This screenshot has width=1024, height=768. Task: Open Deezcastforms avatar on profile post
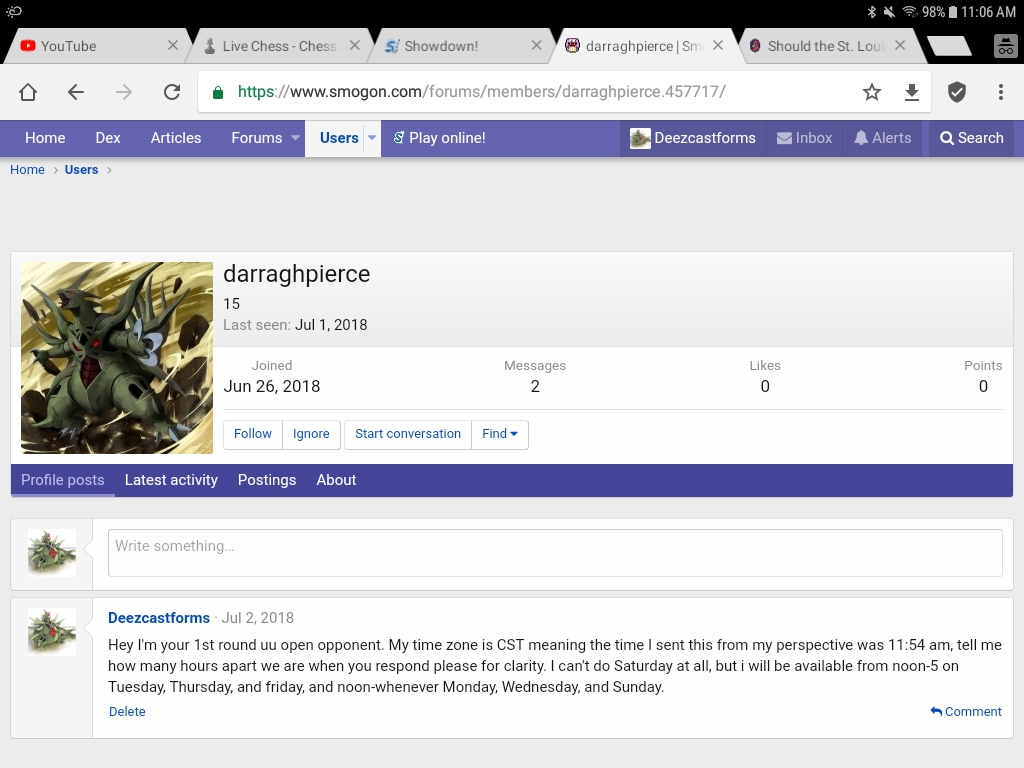[x=52, y=632]
